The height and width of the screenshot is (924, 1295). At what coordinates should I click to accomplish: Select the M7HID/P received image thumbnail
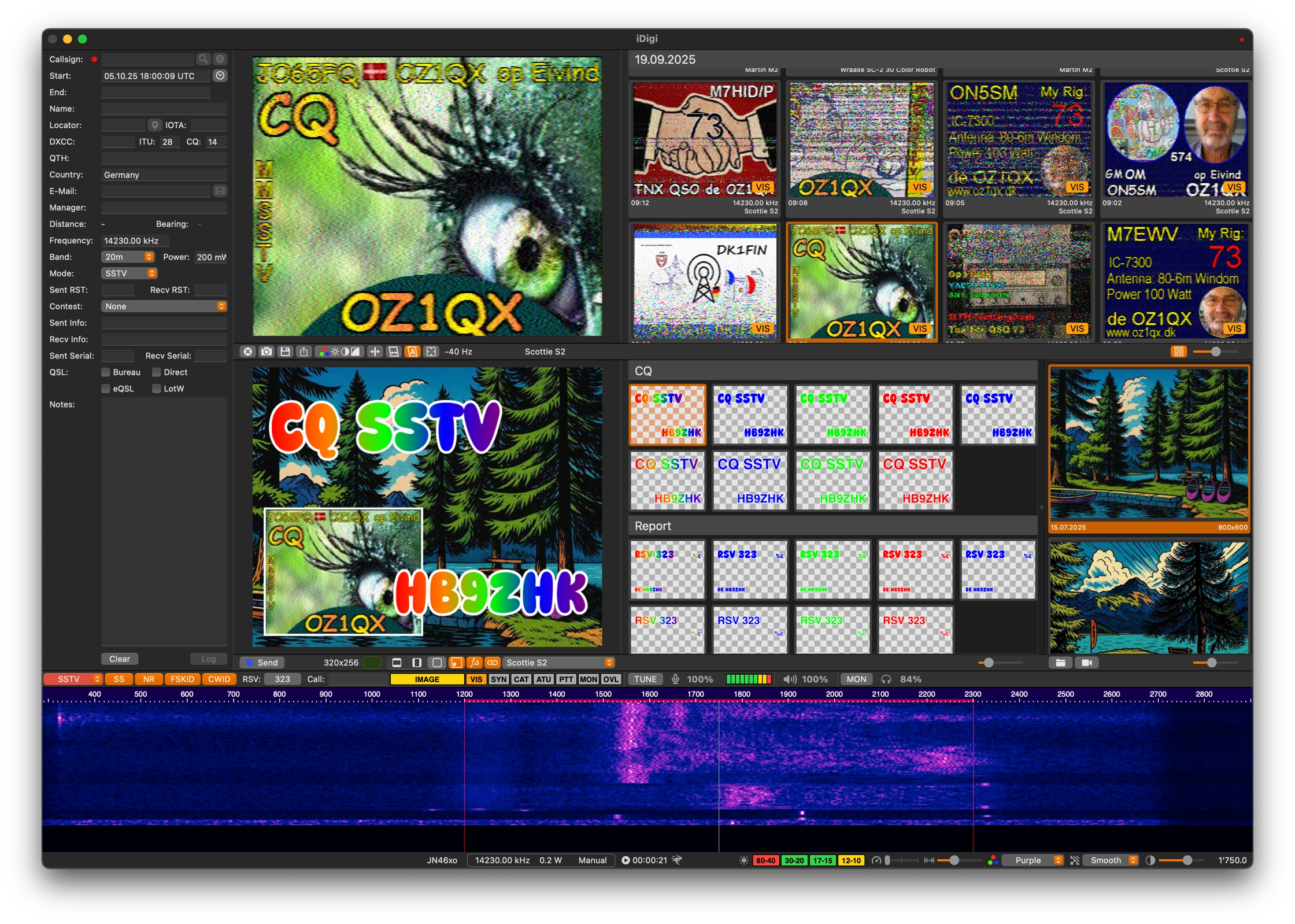[x=705, y=148]
